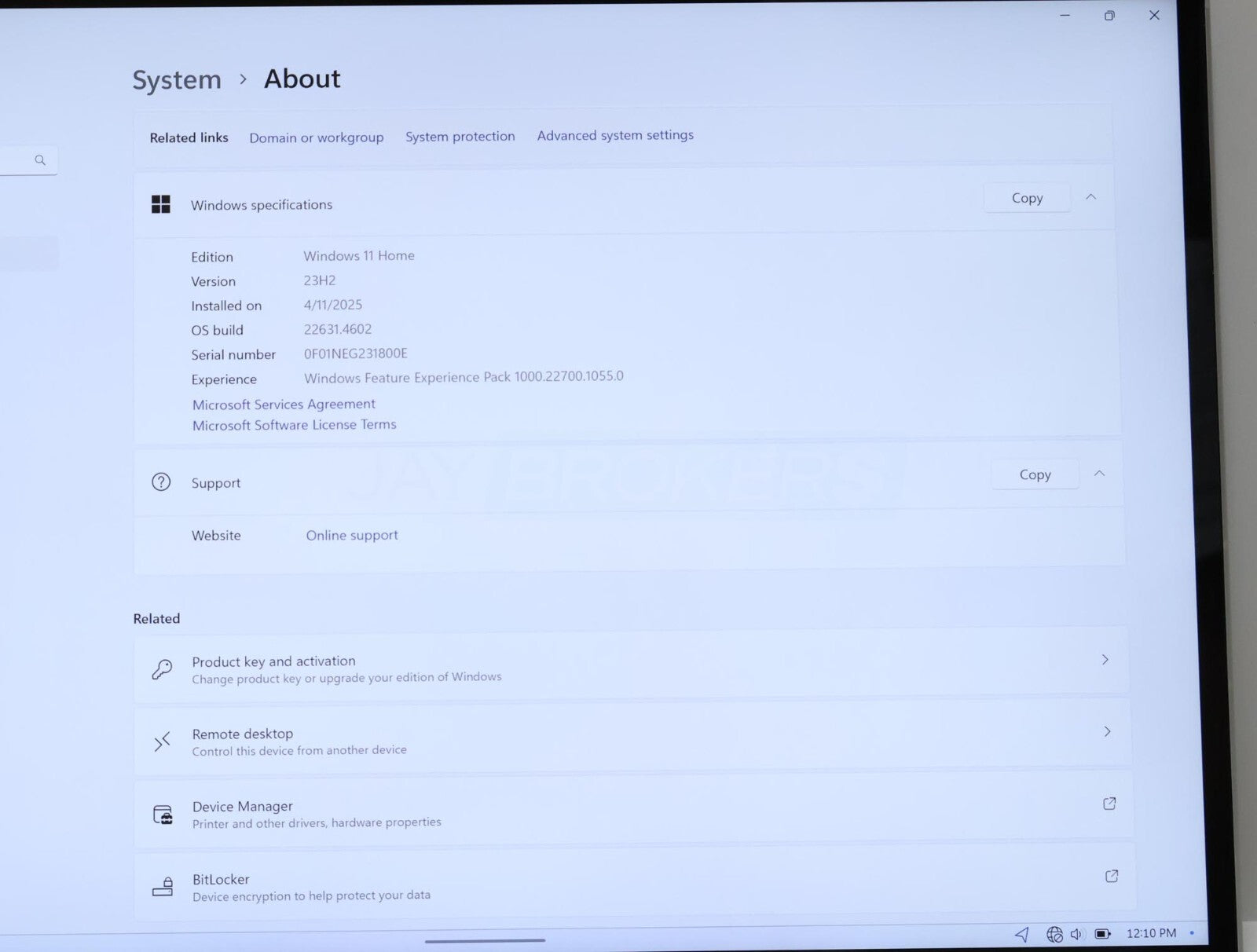Collapse the Windows specifications section

1090,197
